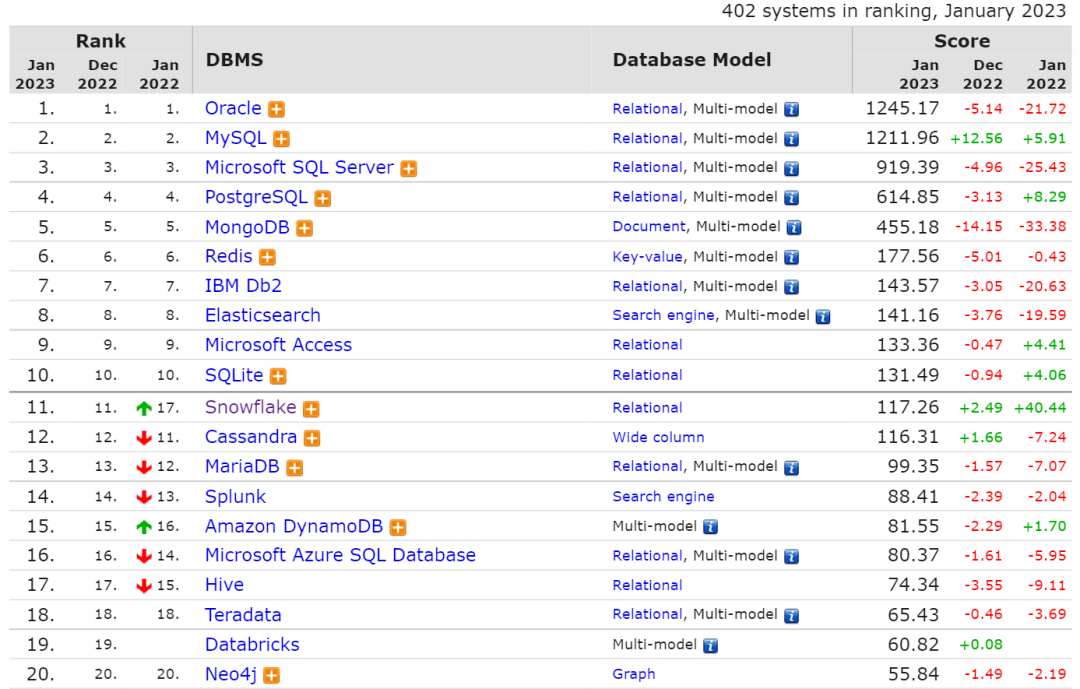Open multi-model info for Databricks

click(711, 645)
